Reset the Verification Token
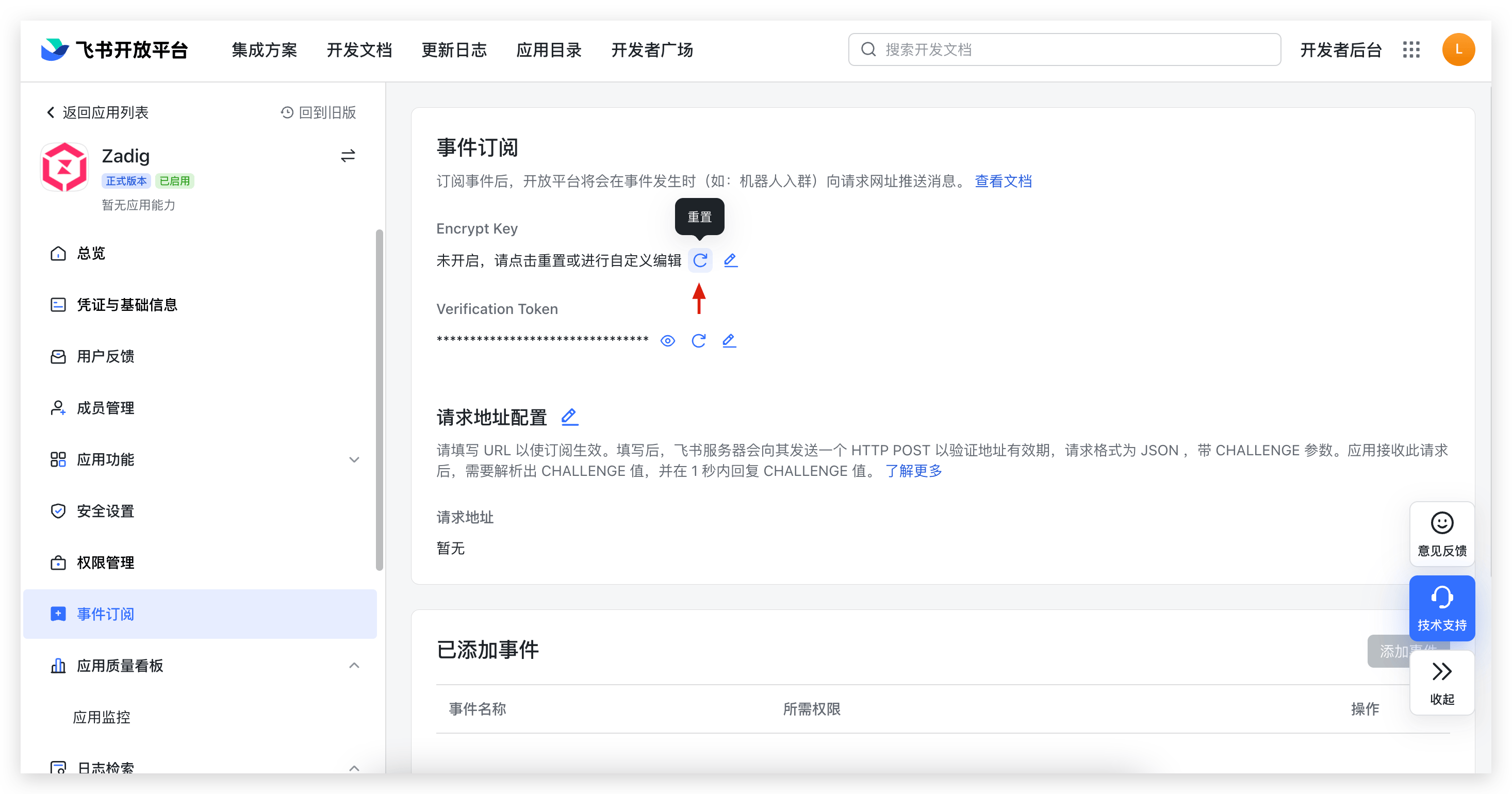The image size is (1512, 794). click(698, 341)
